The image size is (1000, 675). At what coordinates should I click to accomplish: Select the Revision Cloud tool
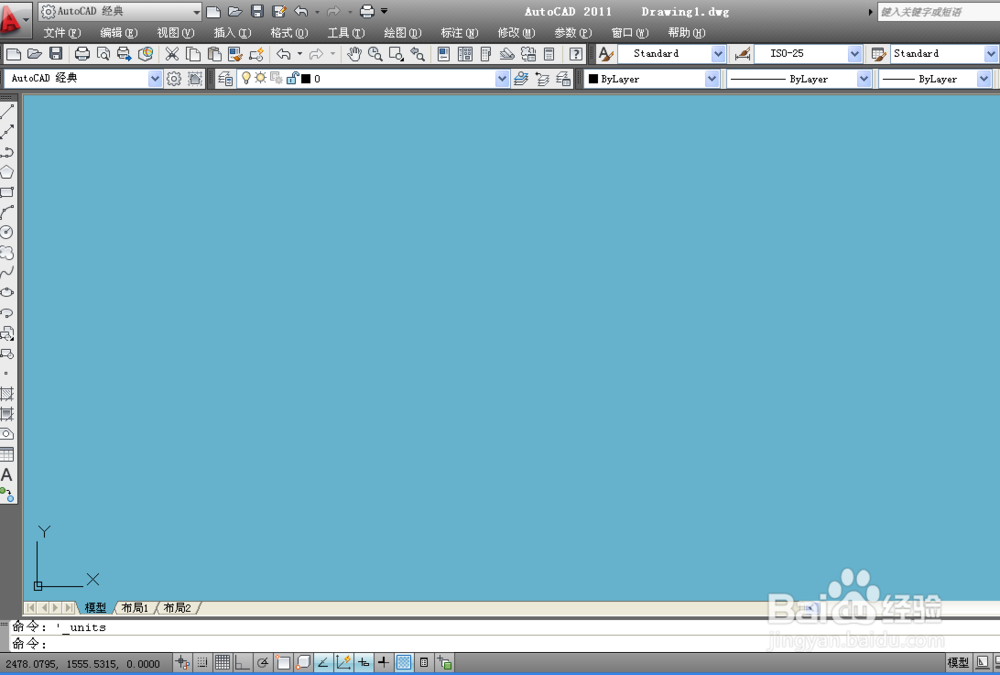click(7, 253)
